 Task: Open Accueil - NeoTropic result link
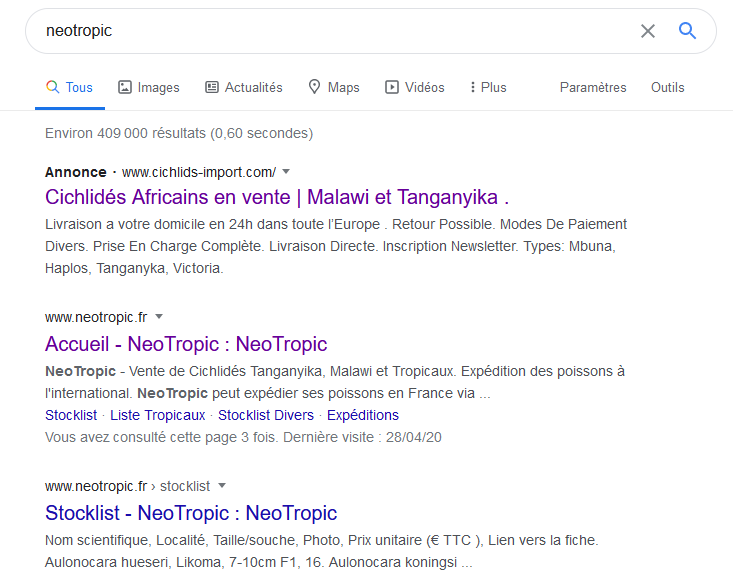pos(186,344)
